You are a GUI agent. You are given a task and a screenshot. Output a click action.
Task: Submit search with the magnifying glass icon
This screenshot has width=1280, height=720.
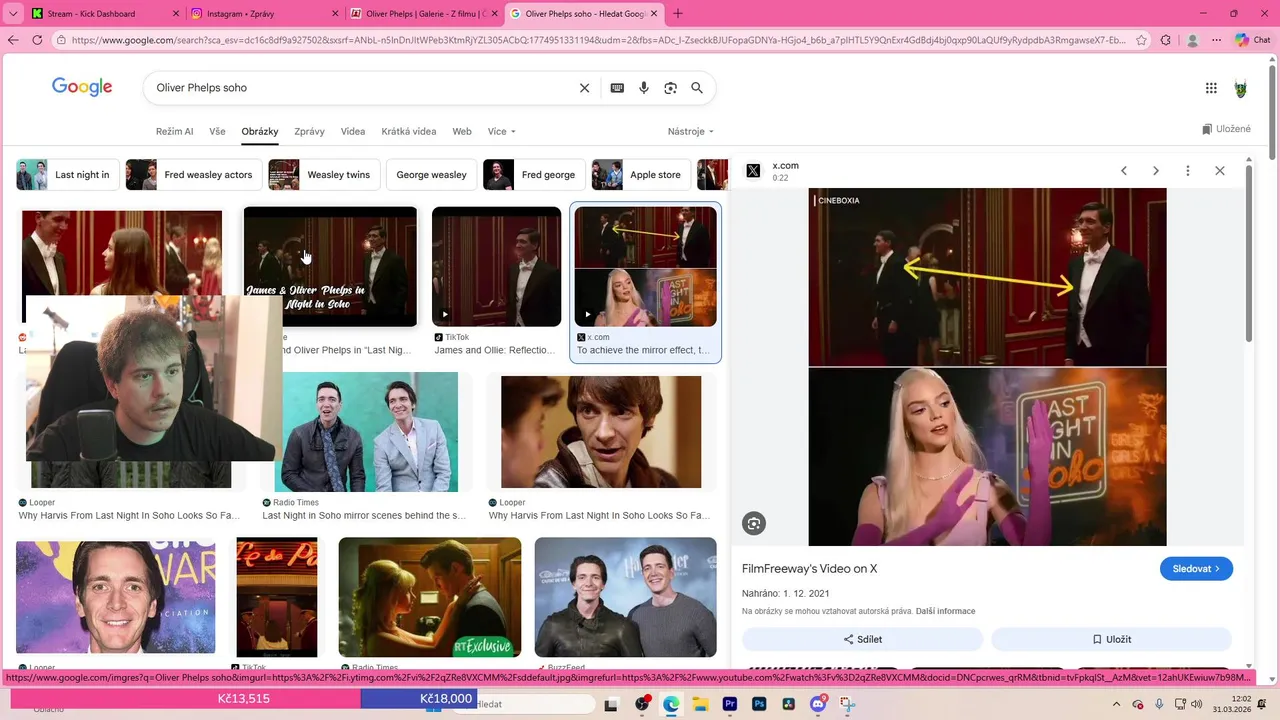click(x=697, y=88)
